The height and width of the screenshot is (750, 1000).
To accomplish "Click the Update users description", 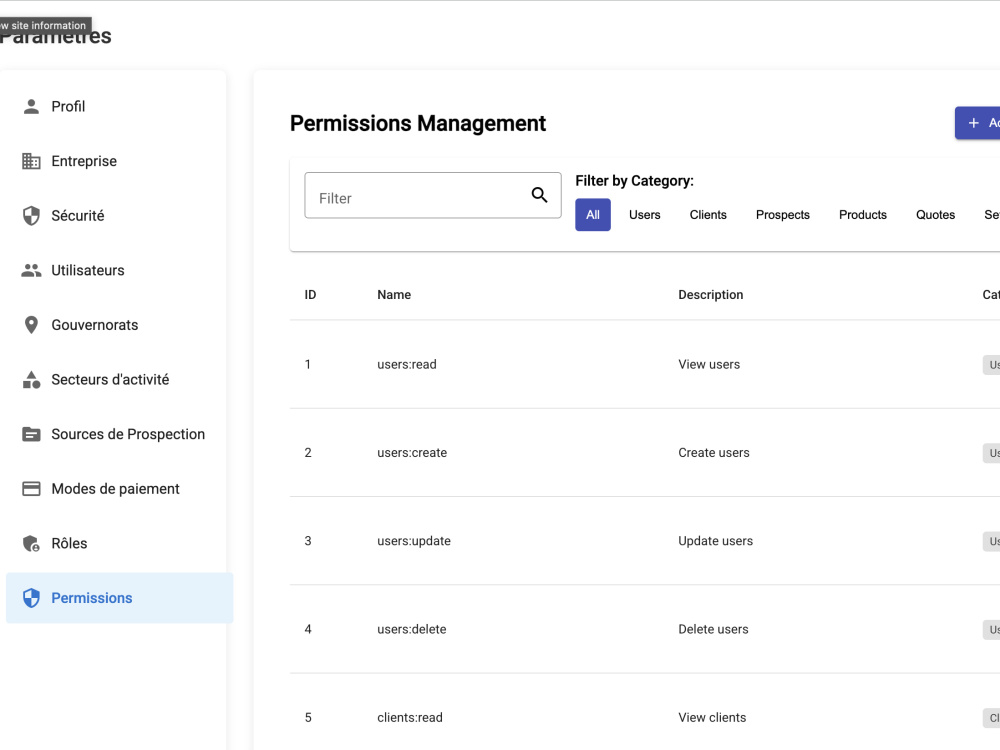I will click(x=716, y=541).
